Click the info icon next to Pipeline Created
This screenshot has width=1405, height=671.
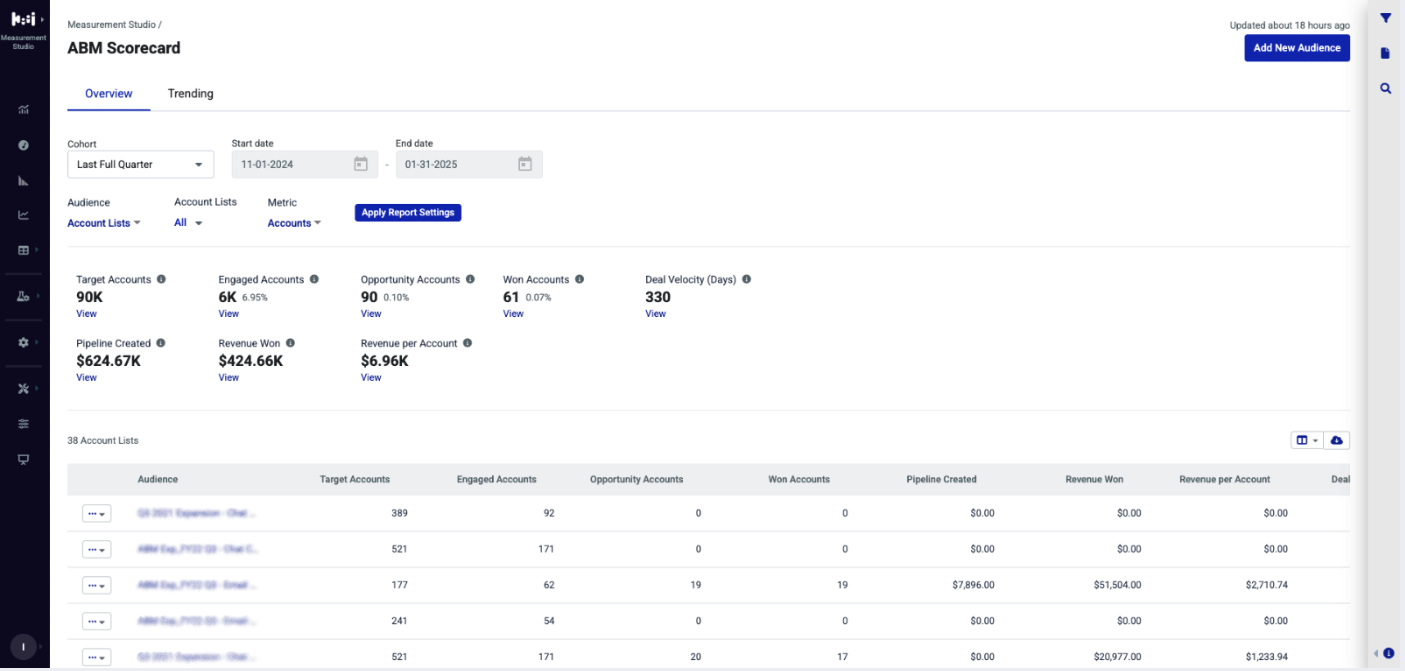[161, 343]
